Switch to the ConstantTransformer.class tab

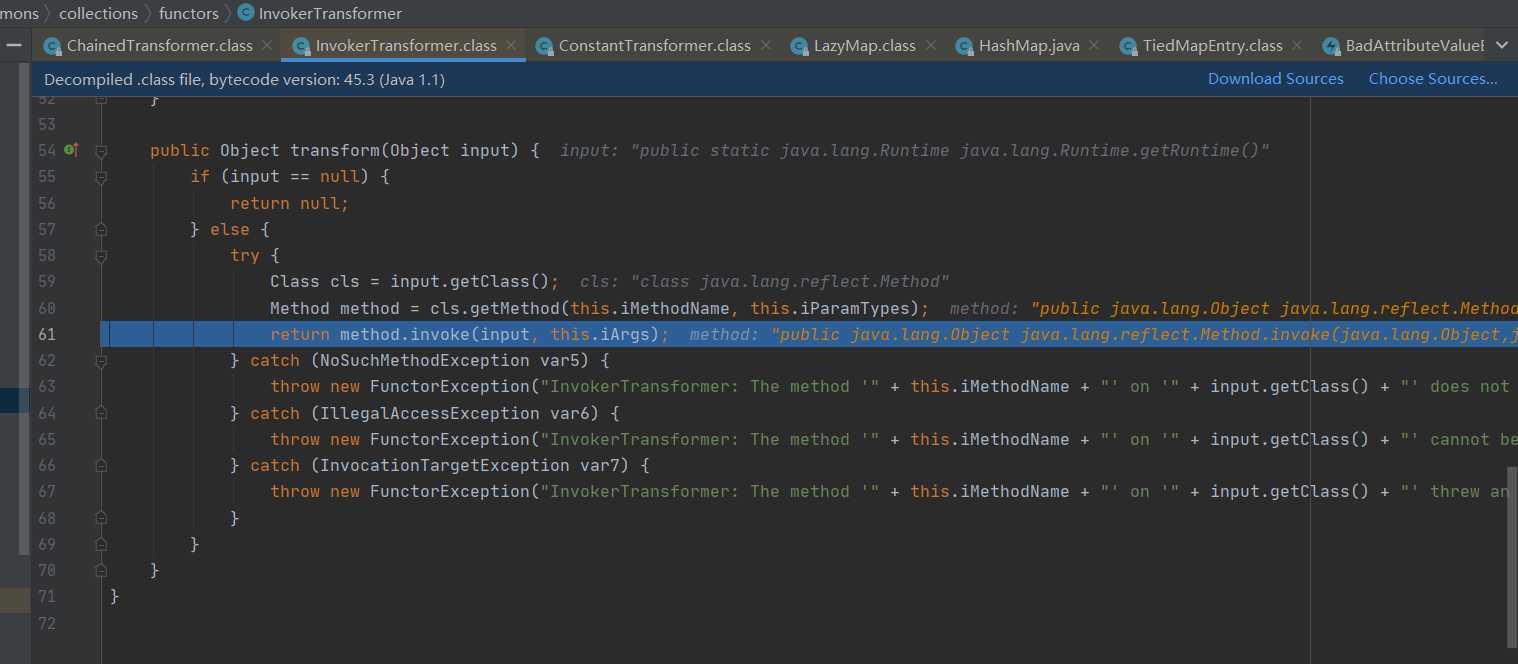click(654, 45)
